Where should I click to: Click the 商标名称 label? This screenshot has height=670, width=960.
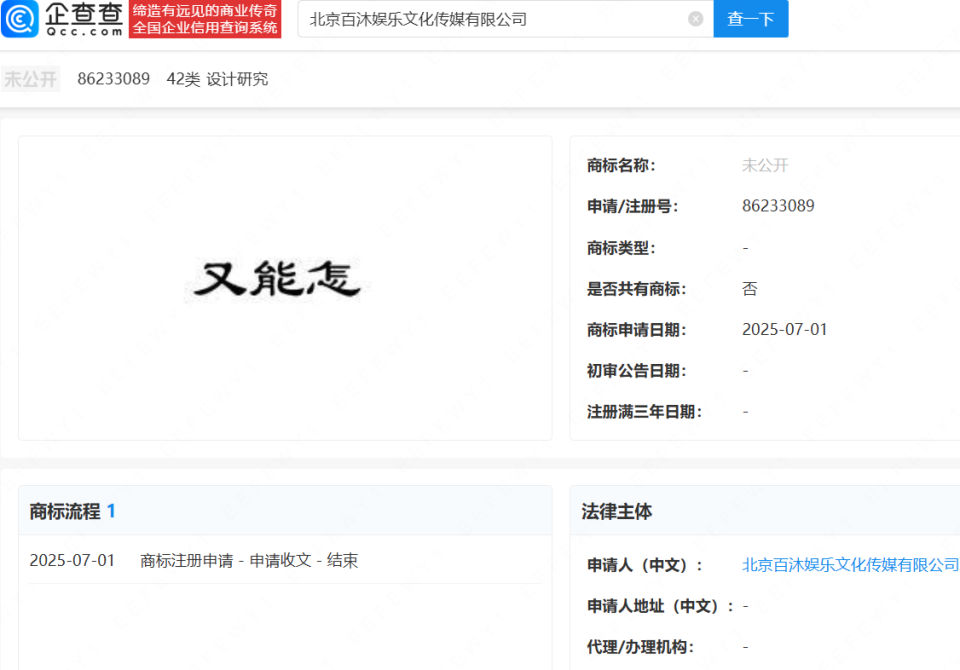(621, 165)
